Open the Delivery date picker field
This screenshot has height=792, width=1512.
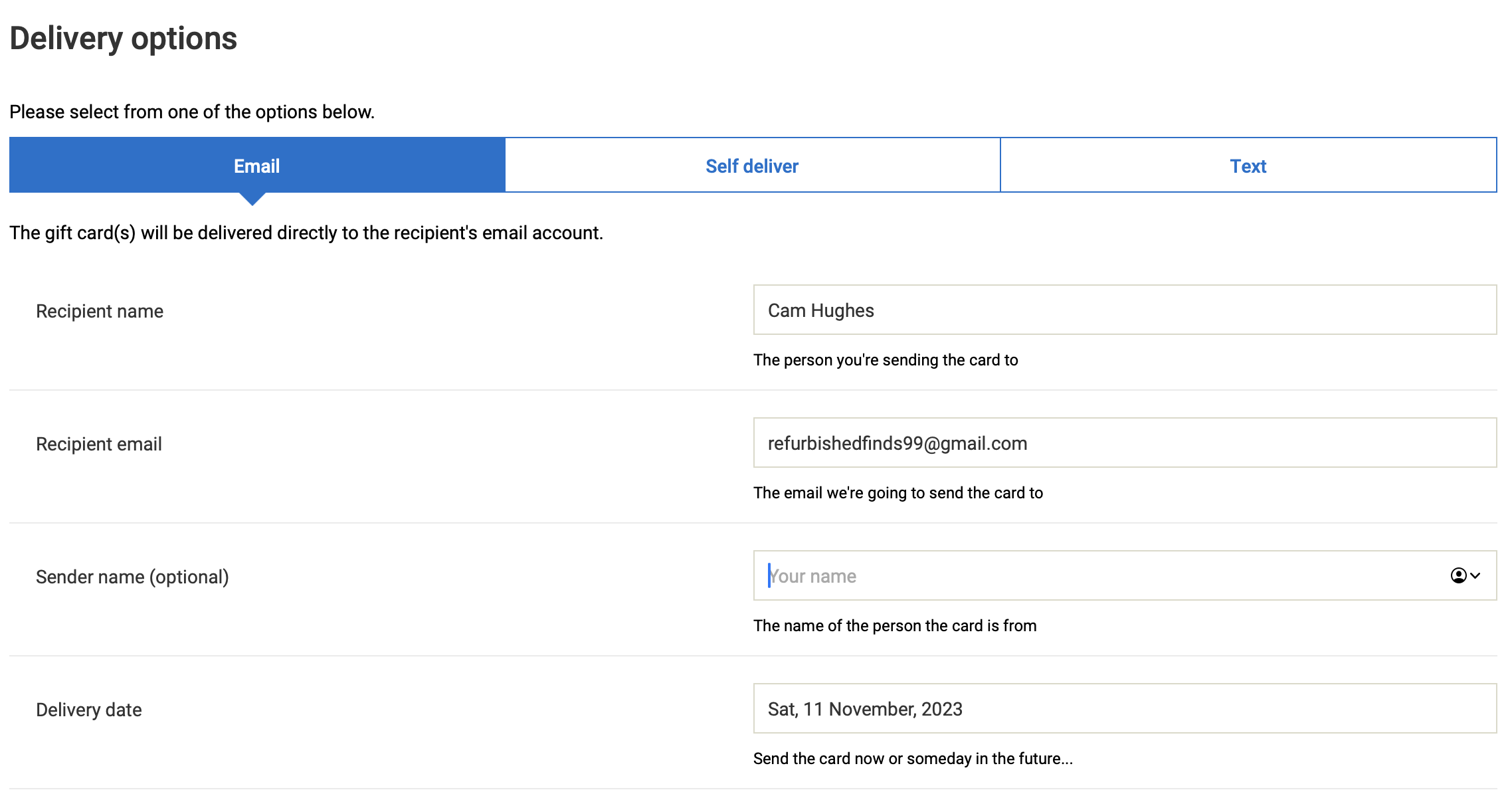(1124, 709)
